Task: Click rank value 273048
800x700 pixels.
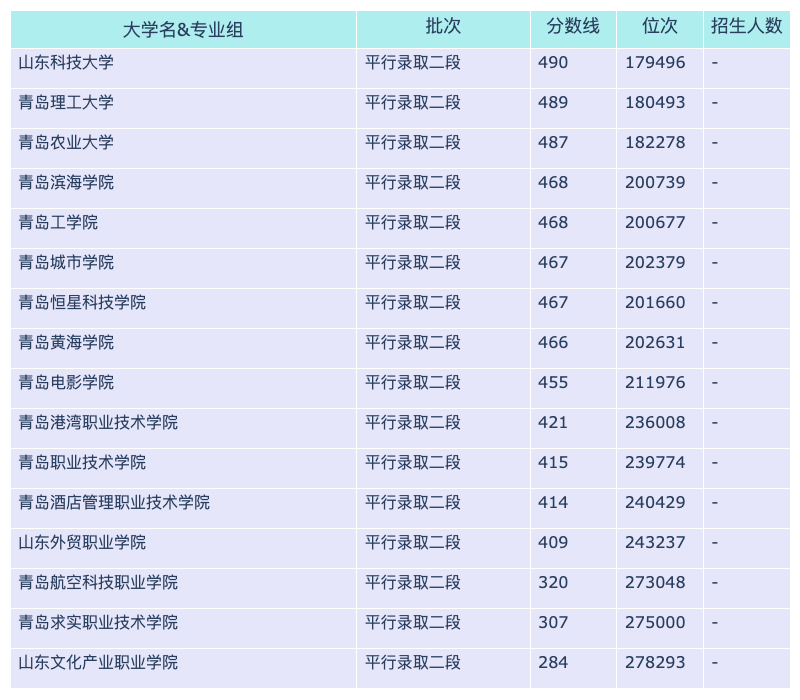Action: (655, 582)
